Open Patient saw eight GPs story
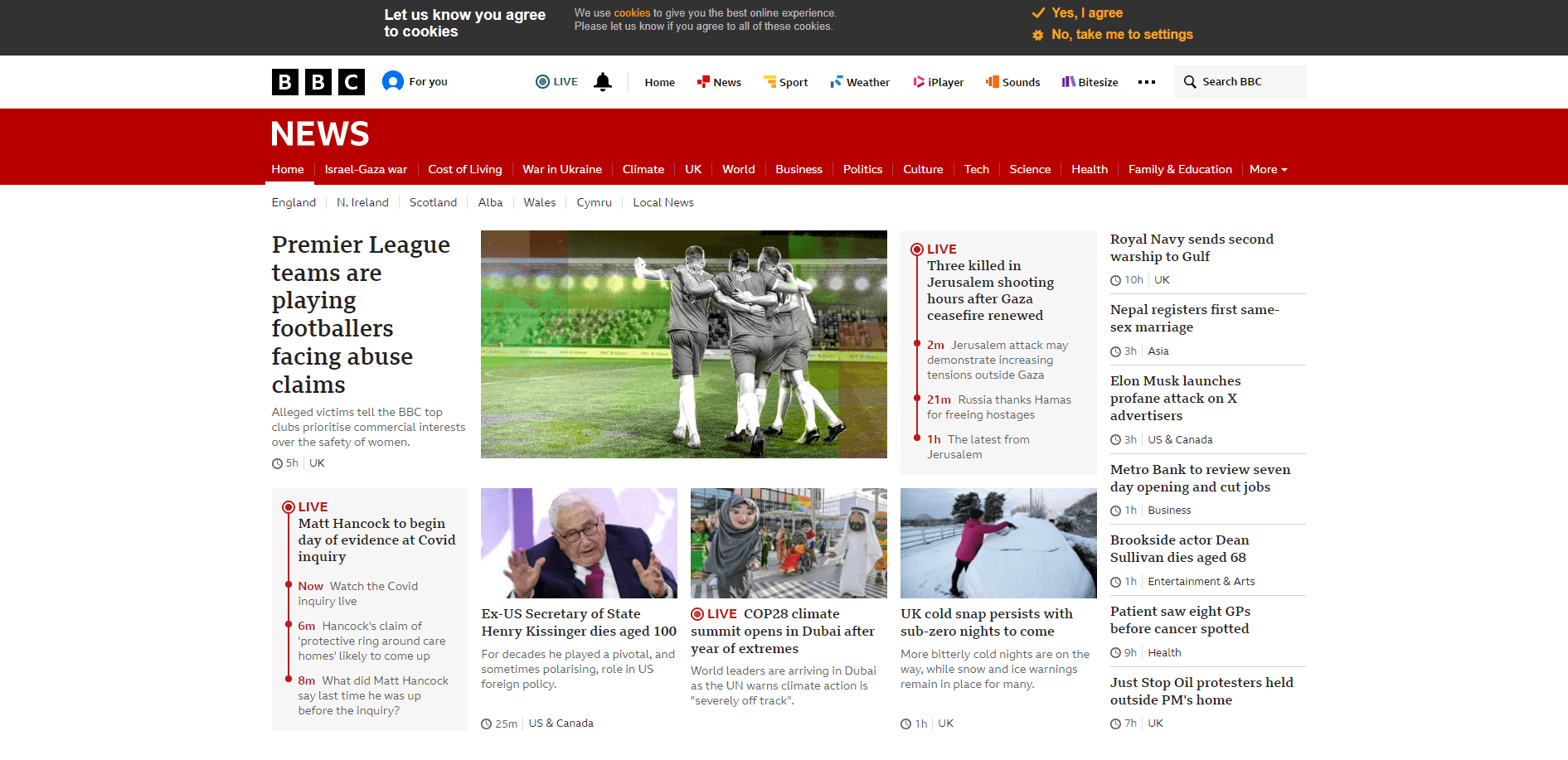 [x=1180, y=620]
